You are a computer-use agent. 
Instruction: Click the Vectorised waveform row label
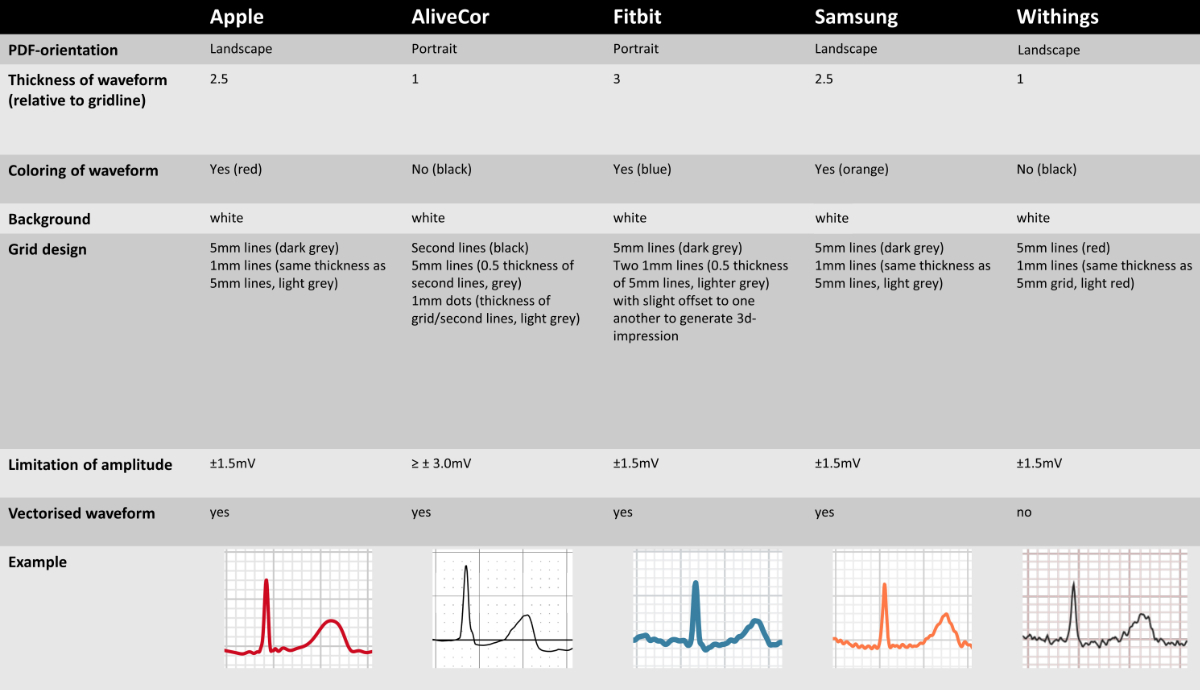point(81,513)
